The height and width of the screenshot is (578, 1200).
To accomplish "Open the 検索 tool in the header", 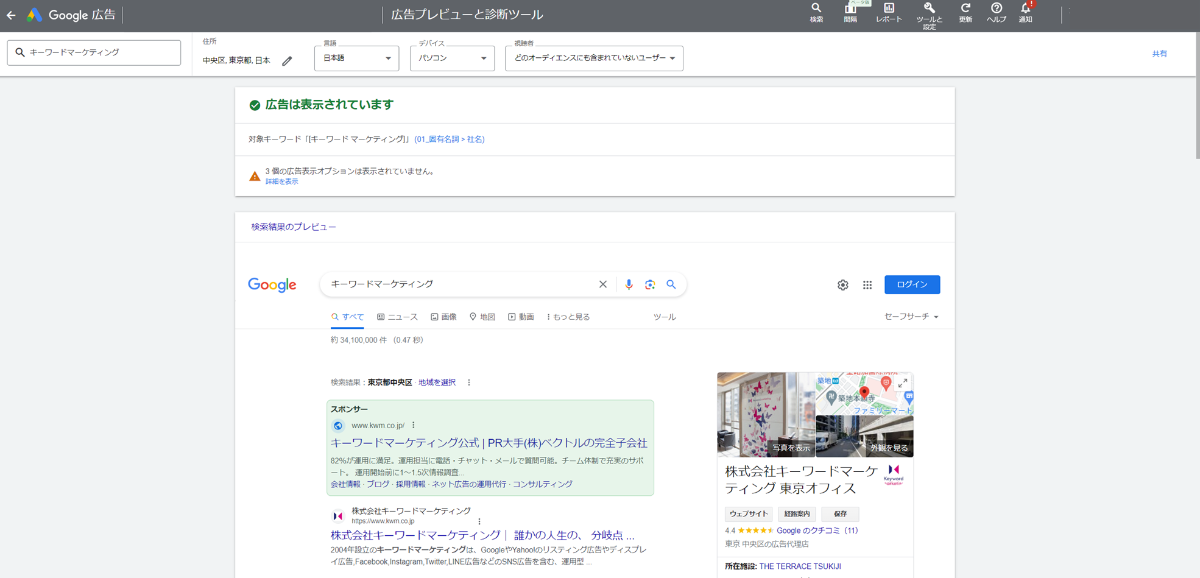I will (x=817, y=12).
